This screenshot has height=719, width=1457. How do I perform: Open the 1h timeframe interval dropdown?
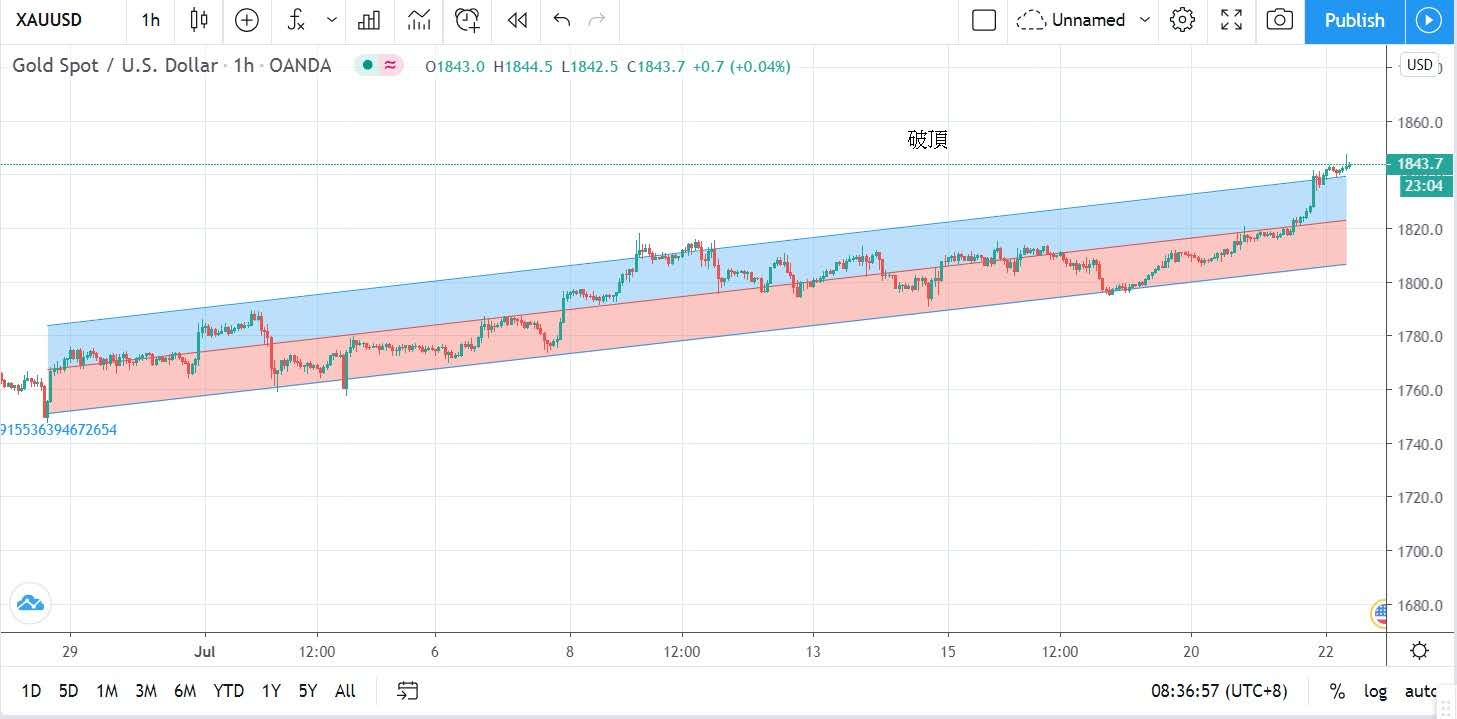150,20
